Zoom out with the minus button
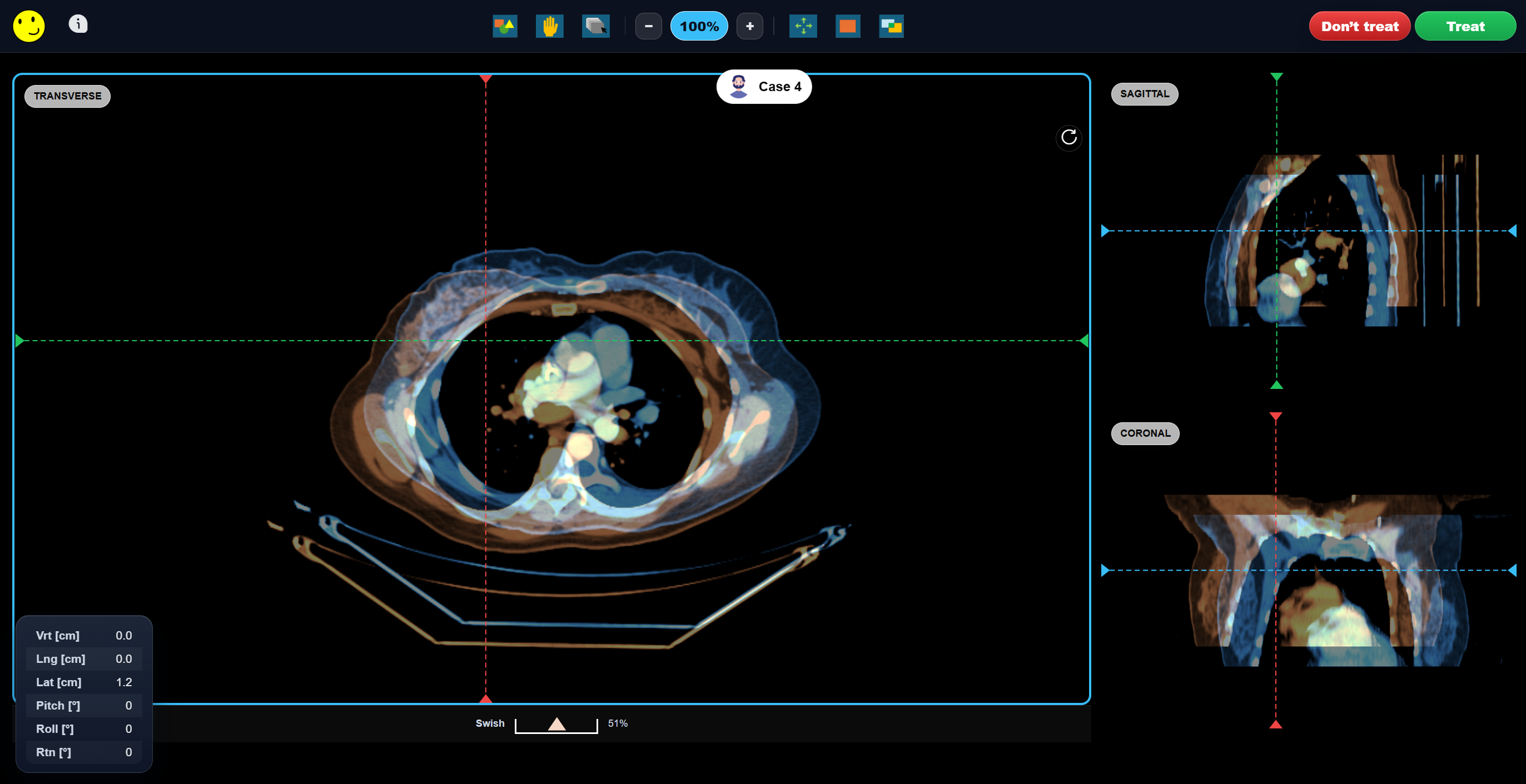The width and height of the screenshot is (1526, 784). click(648, 26)
